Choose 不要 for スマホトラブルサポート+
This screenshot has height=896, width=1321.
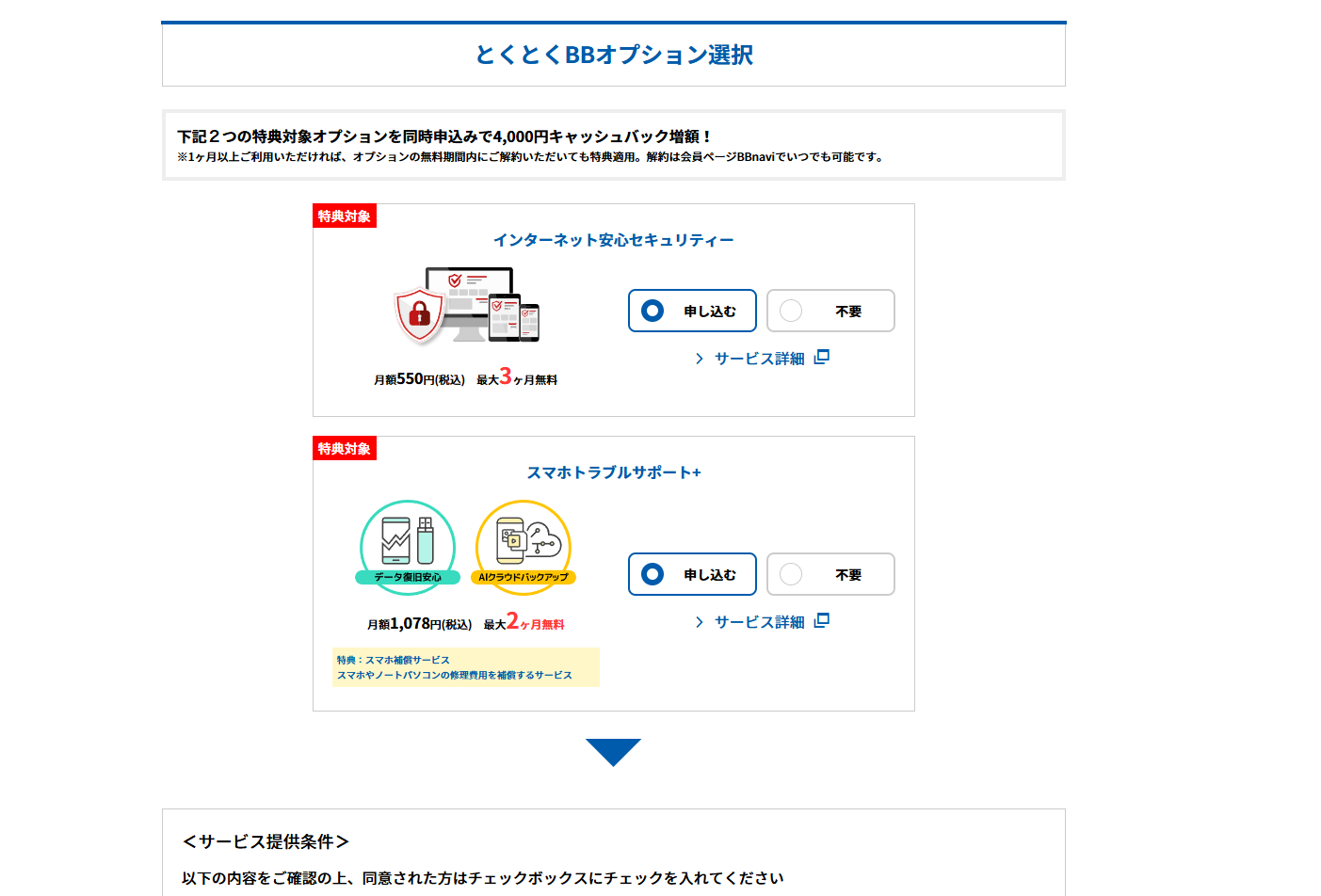[x=830, y=574]
